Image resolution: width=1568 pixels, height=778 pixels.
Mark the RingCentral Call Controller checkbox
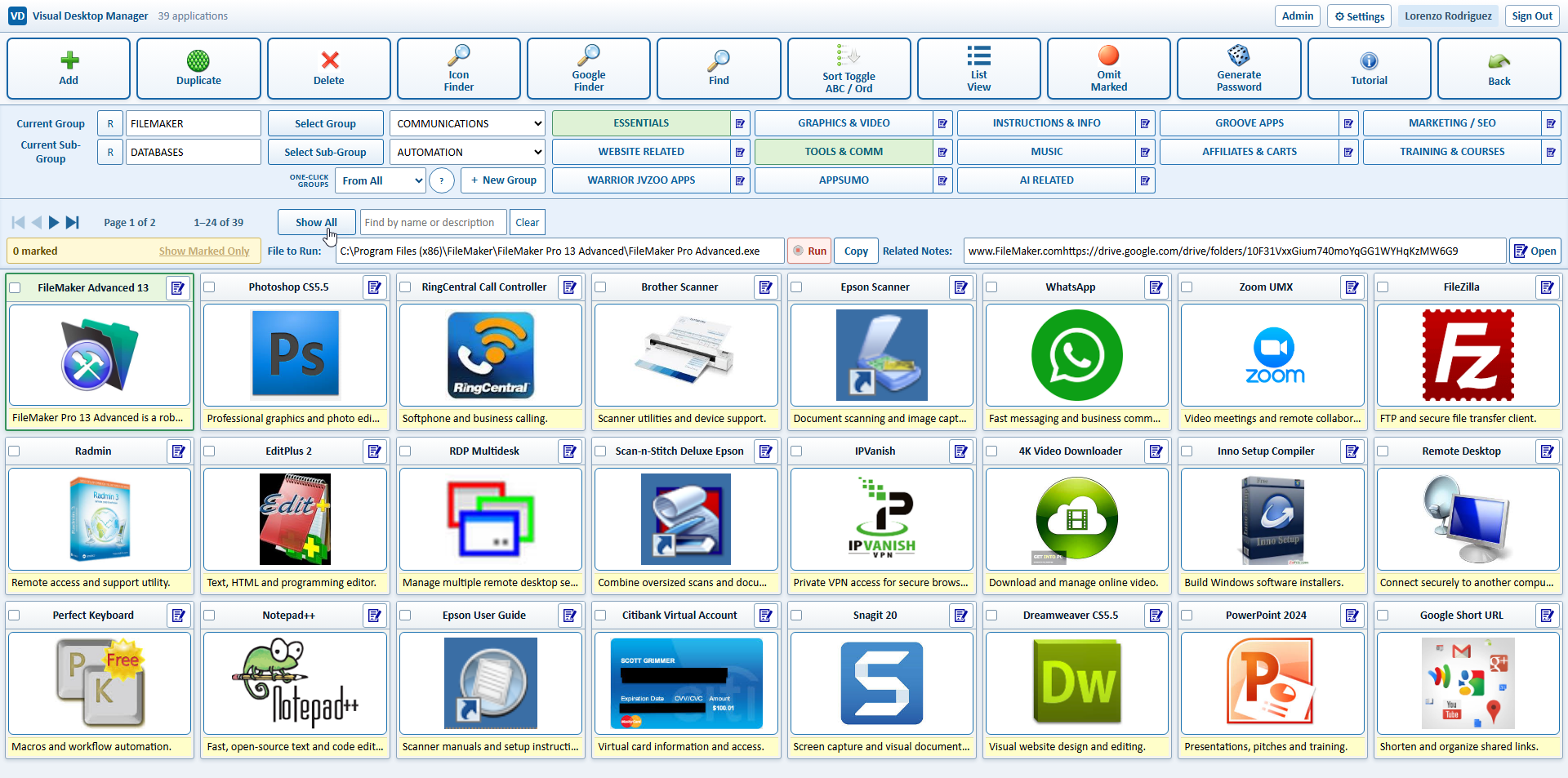click(405, 287)
